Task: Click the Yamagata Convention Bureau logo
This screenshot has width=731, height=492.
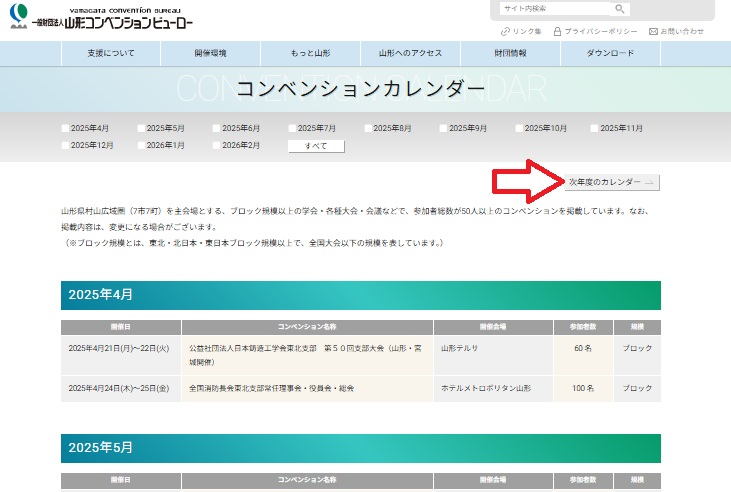Action: click(98, 19)
